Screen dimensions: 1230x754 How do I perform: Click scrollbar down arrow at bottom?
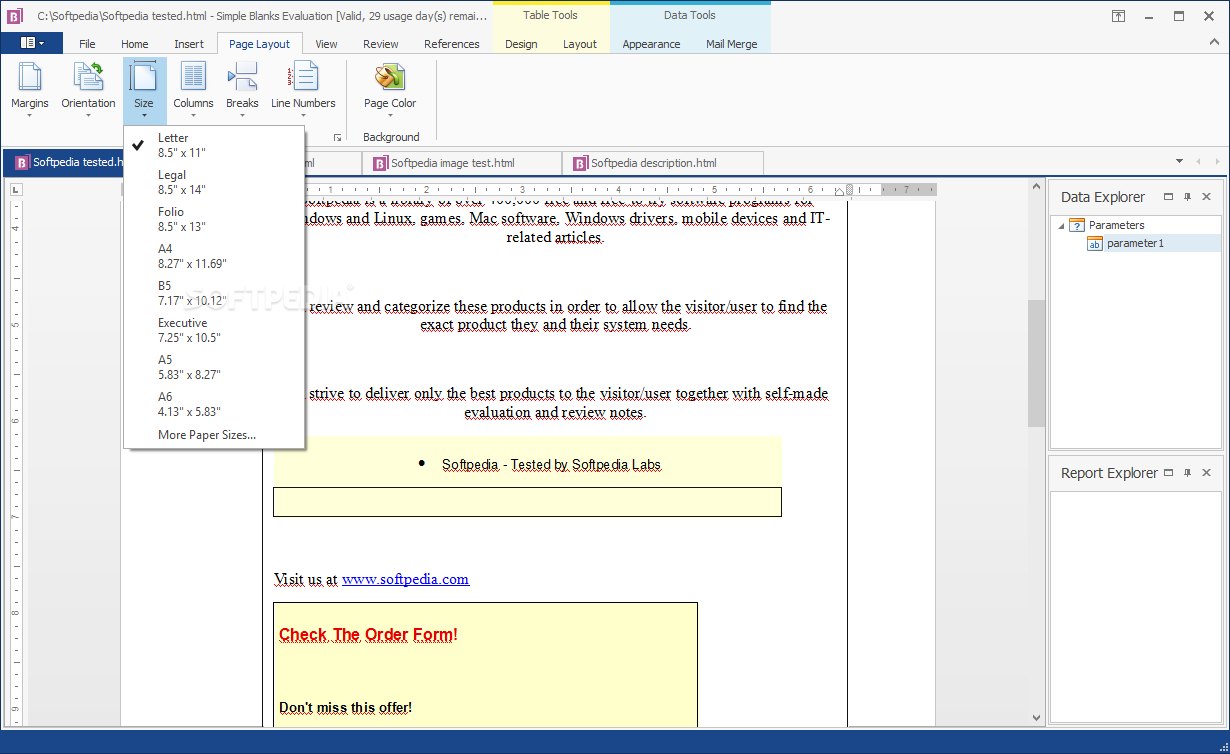tap(1036, 718)
